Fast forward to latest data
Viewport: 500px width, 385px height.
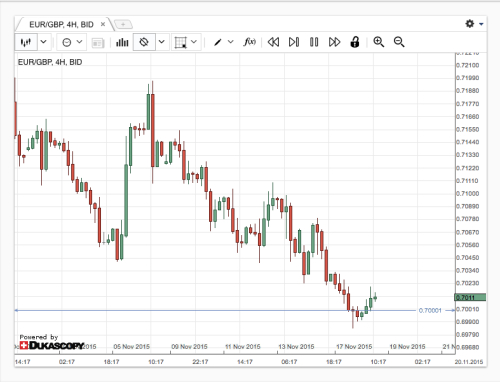(334, 42)
